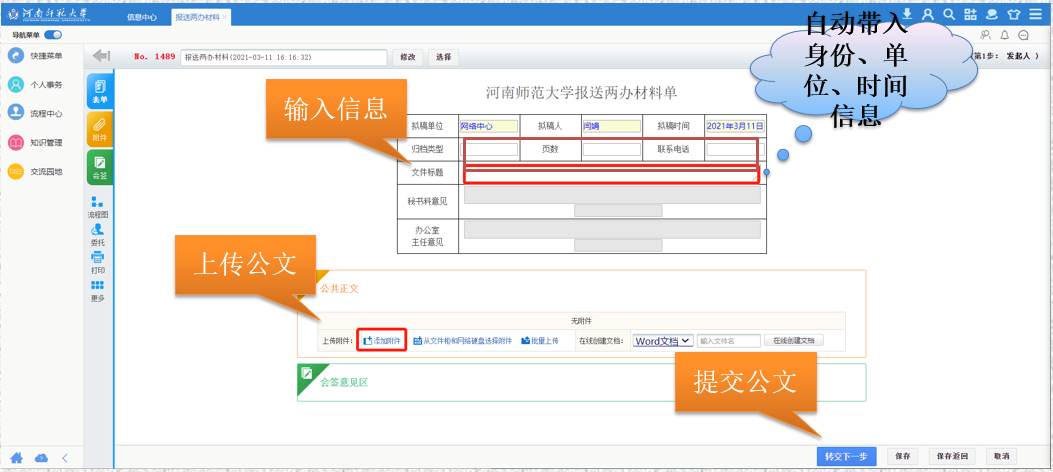Click the search magnifier icon in header
Screen dimensions: 1053x472
click(949, 15)
